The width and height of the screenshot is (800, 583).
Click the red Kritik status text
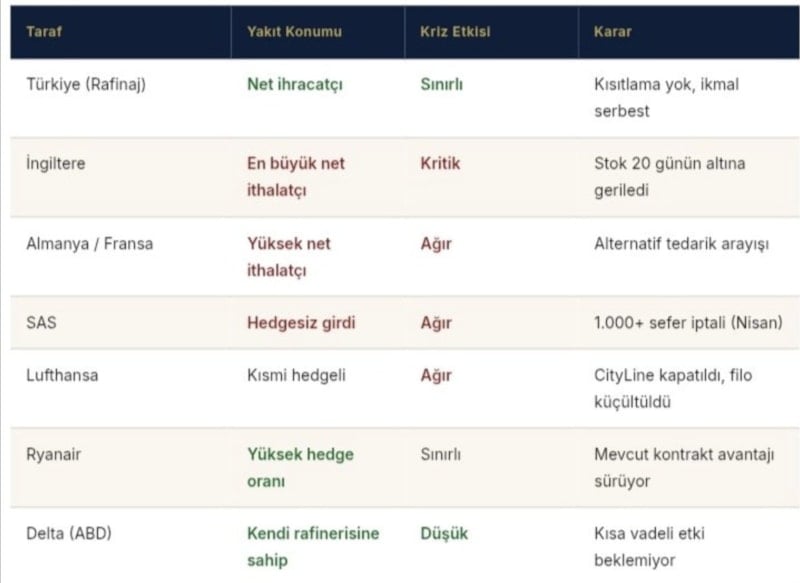pyautogui.click(x=440, y=164)
